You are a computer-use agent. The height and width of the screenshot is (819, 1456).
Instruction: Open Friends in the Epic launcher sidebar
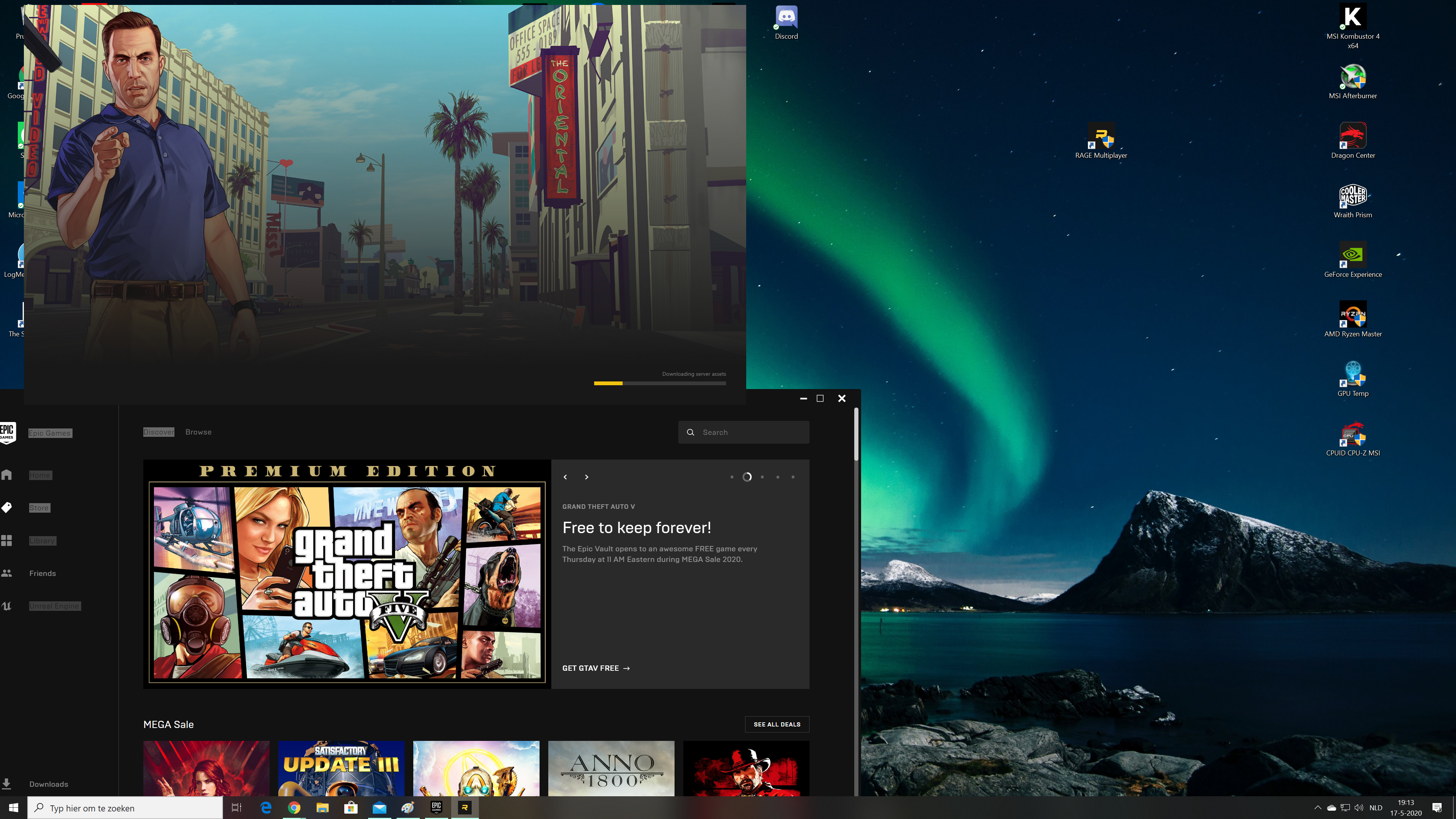[42, 573]
